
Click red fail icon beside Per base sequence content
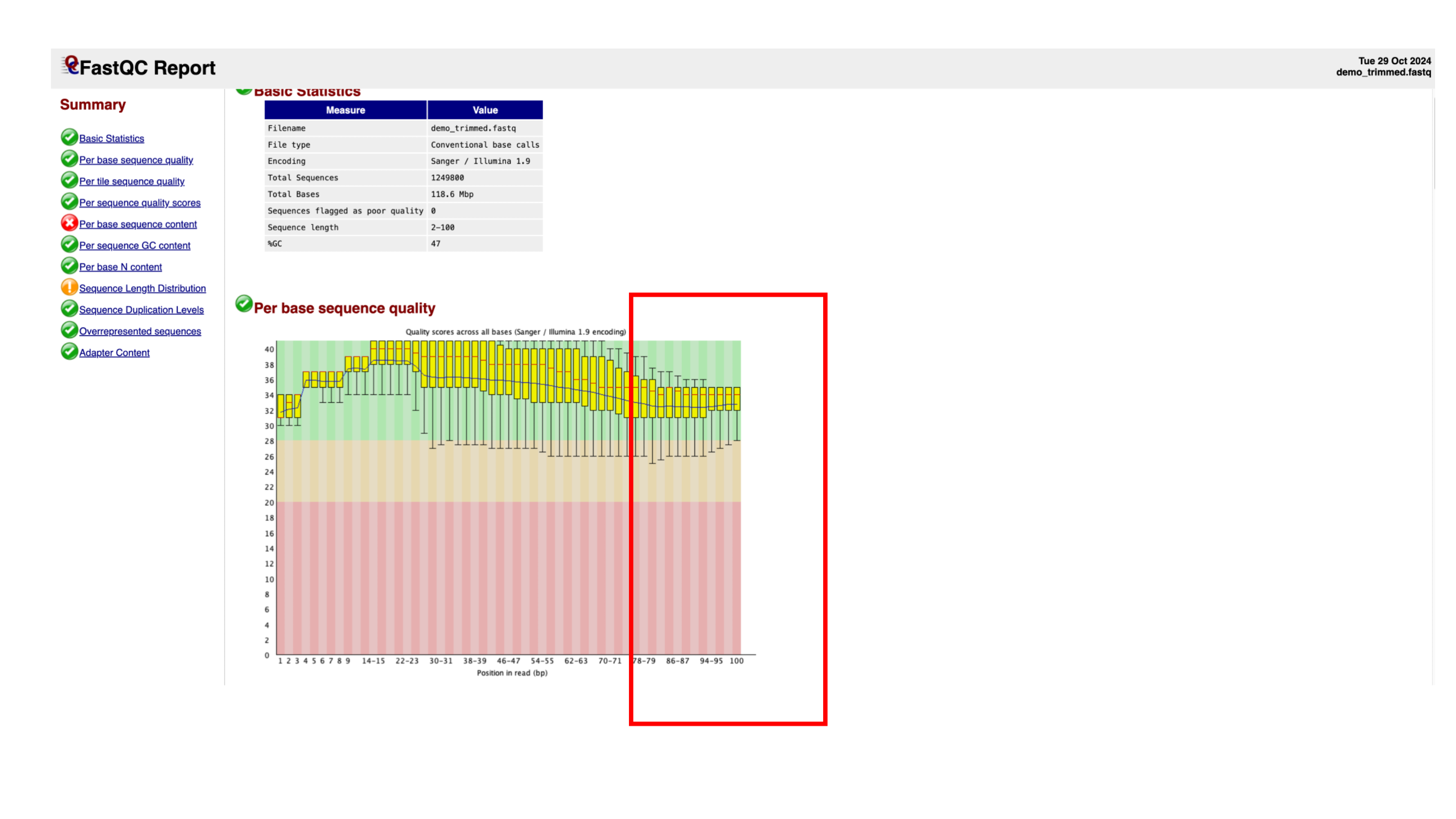coord(69,223)
